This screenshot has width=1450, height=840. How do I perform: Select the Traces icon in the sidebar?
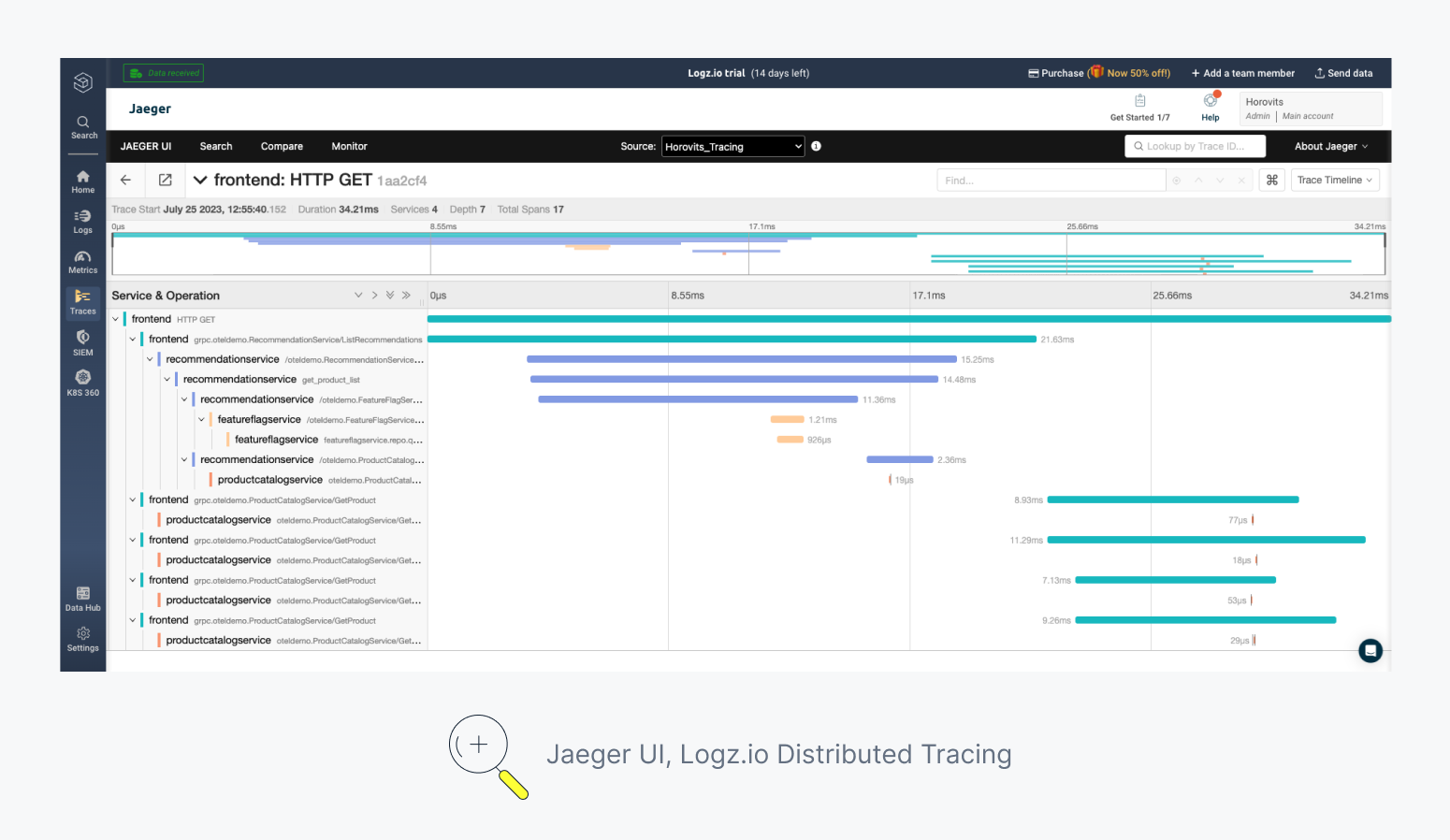tap(82, 301)
